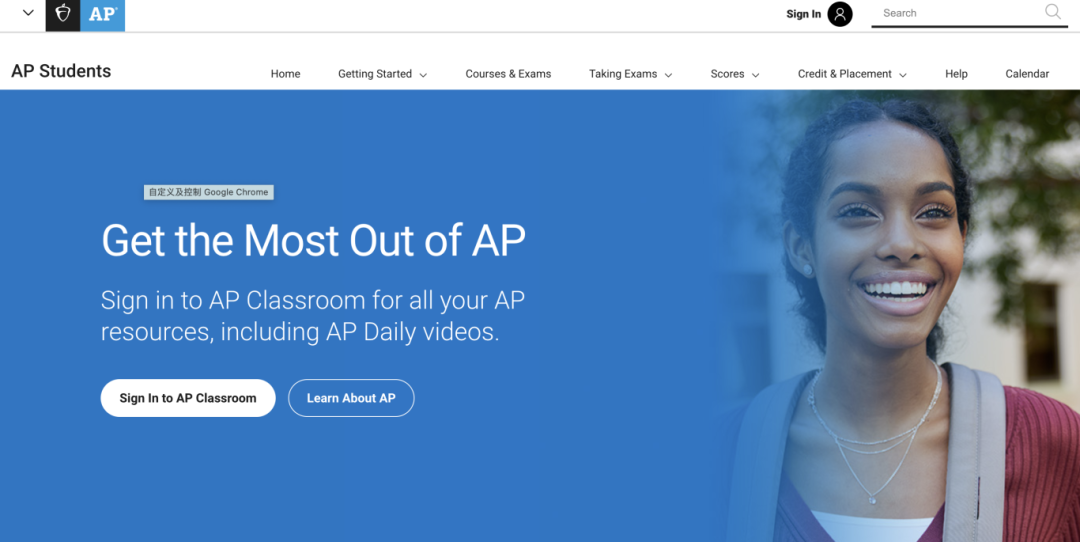Click the College Board acorn logo icon

click(x=63, y=14)
